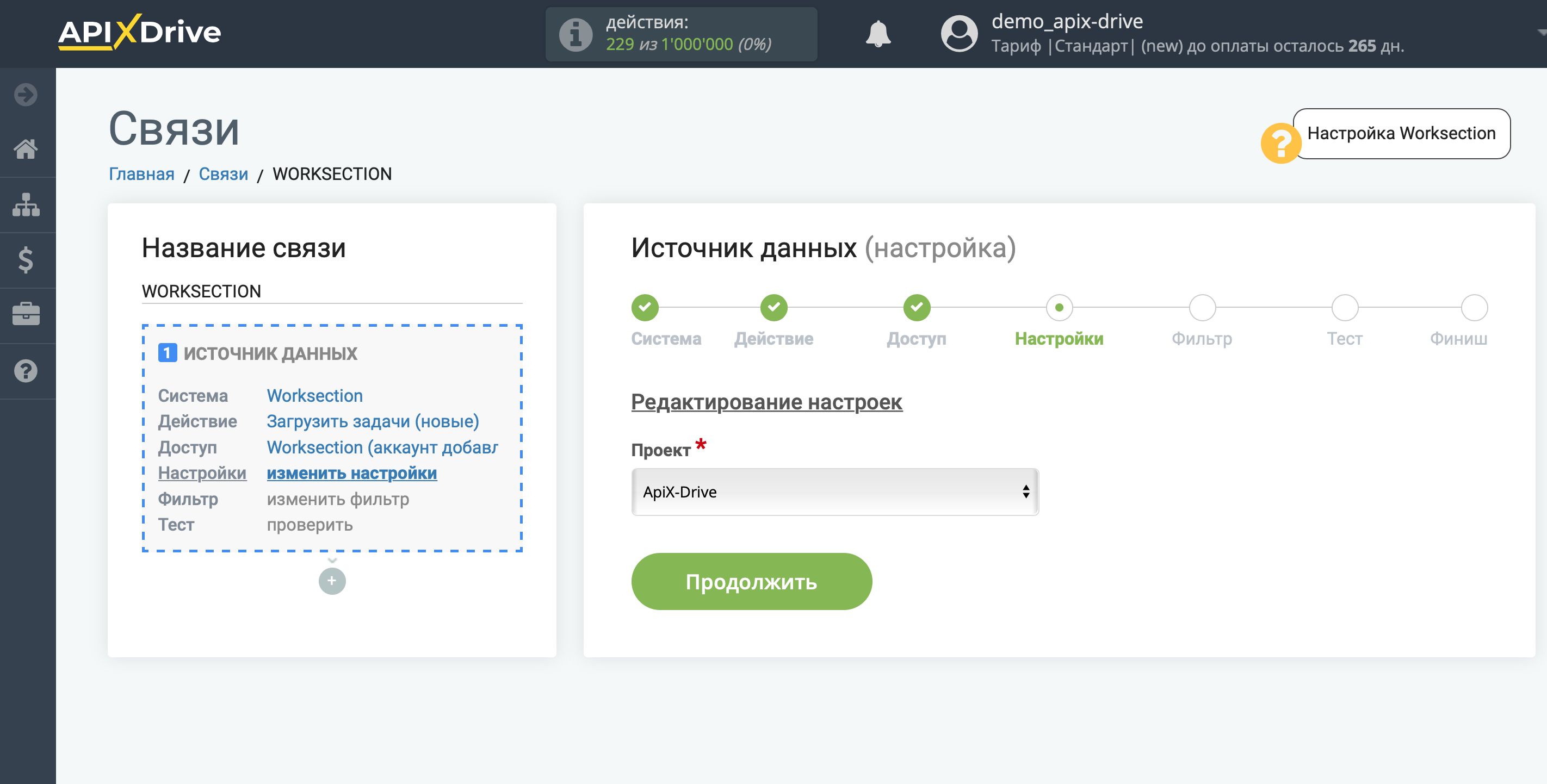Select the Фильтр step label
This screenshot has height=784, width=1547.
(x=1202, y=339)
